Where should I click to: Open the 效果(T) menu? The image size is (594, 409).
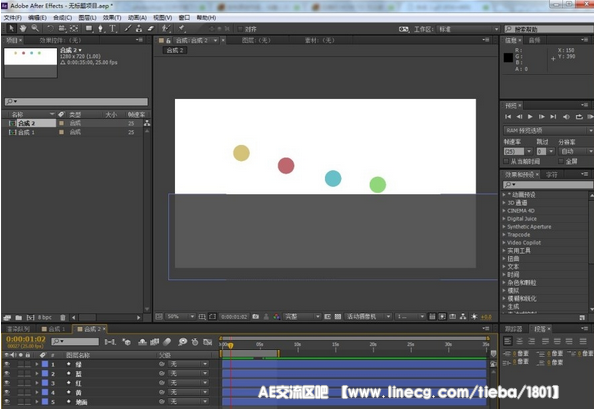[112, 18]
